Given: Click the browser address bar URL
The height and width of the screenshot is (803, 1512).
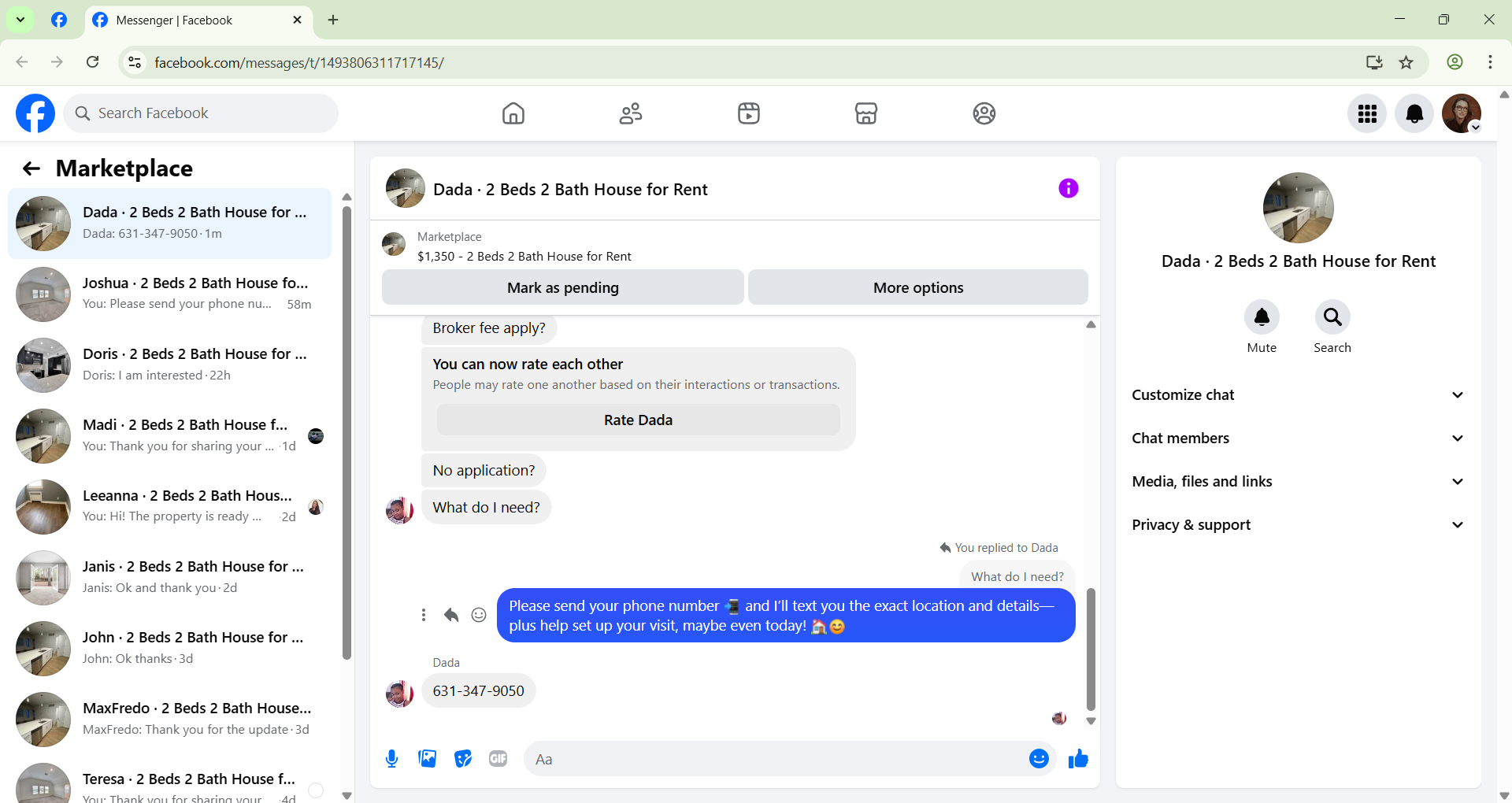Looking at the screenshot, I should [299, 62].
